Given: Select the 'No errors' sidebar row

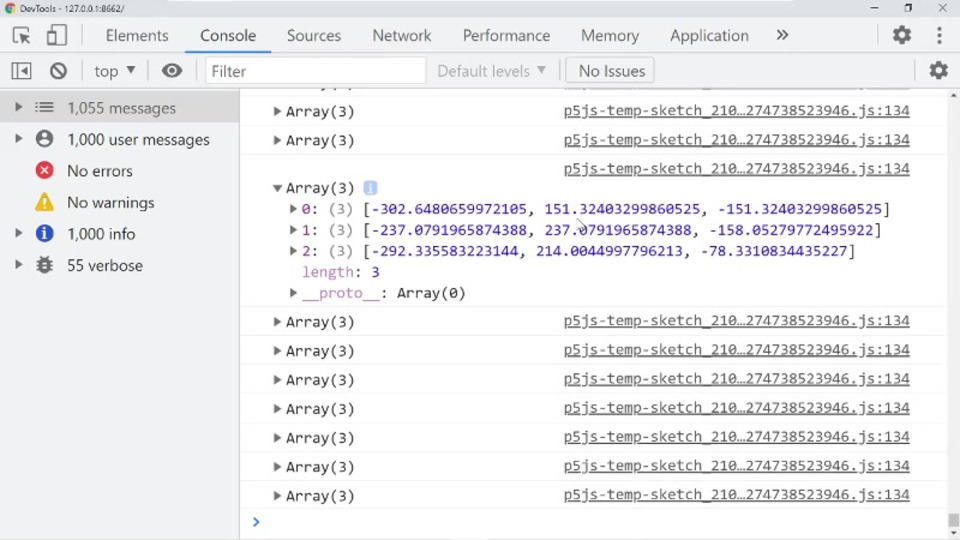Looking at the screenshot, I should click(119, 171).
